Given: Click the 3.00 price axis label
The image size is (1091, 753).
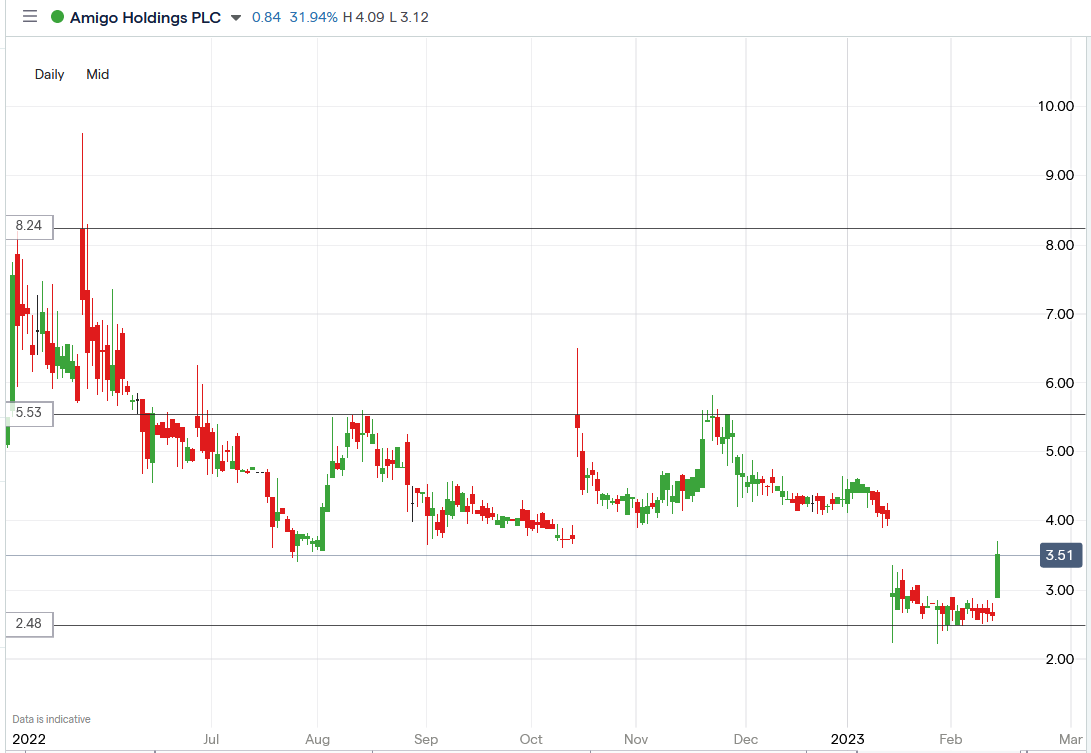Looking at the screenshot, I should [1059, 590].
